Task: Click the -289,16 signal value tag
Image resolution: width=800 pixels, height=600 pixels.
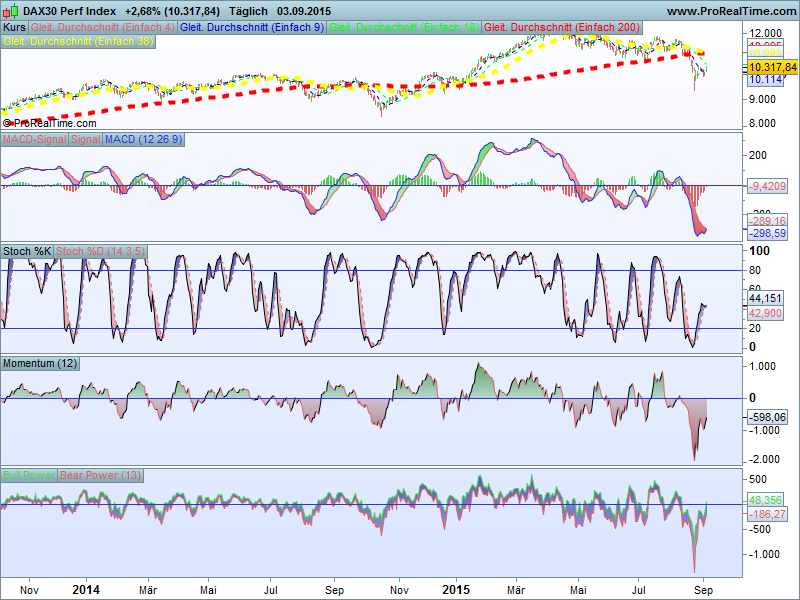Action: click(x=767, y=221)
